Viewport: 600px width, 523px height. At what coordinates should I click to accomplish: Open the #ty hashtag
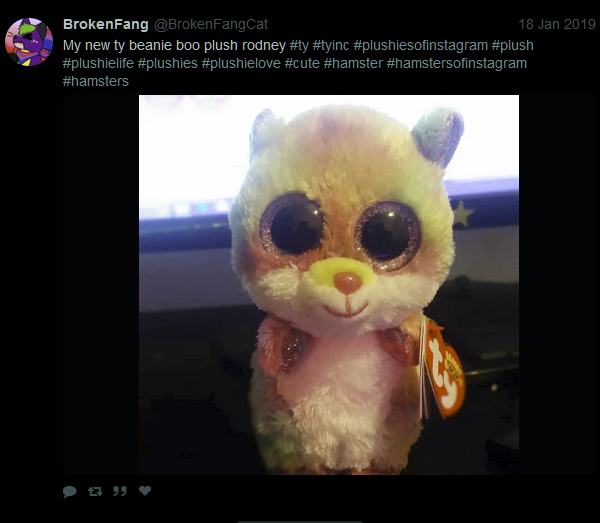pos(299,45)
